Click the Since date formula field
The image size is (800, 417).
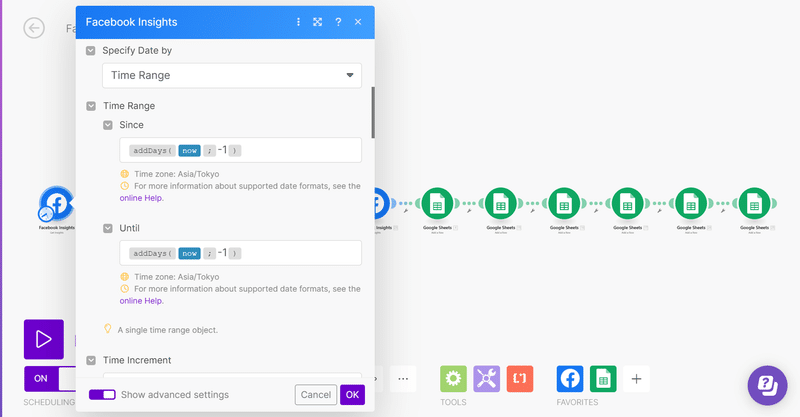pos(240,150)
